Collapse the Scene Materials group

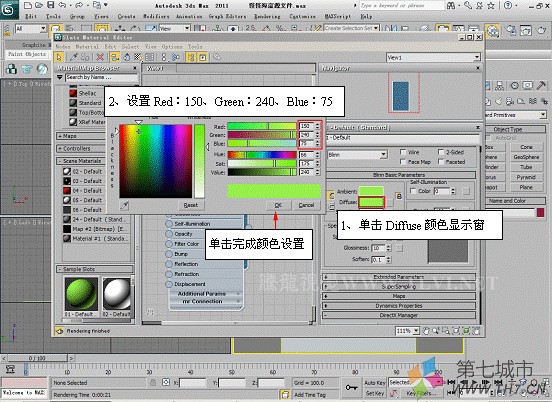point(81,161)
